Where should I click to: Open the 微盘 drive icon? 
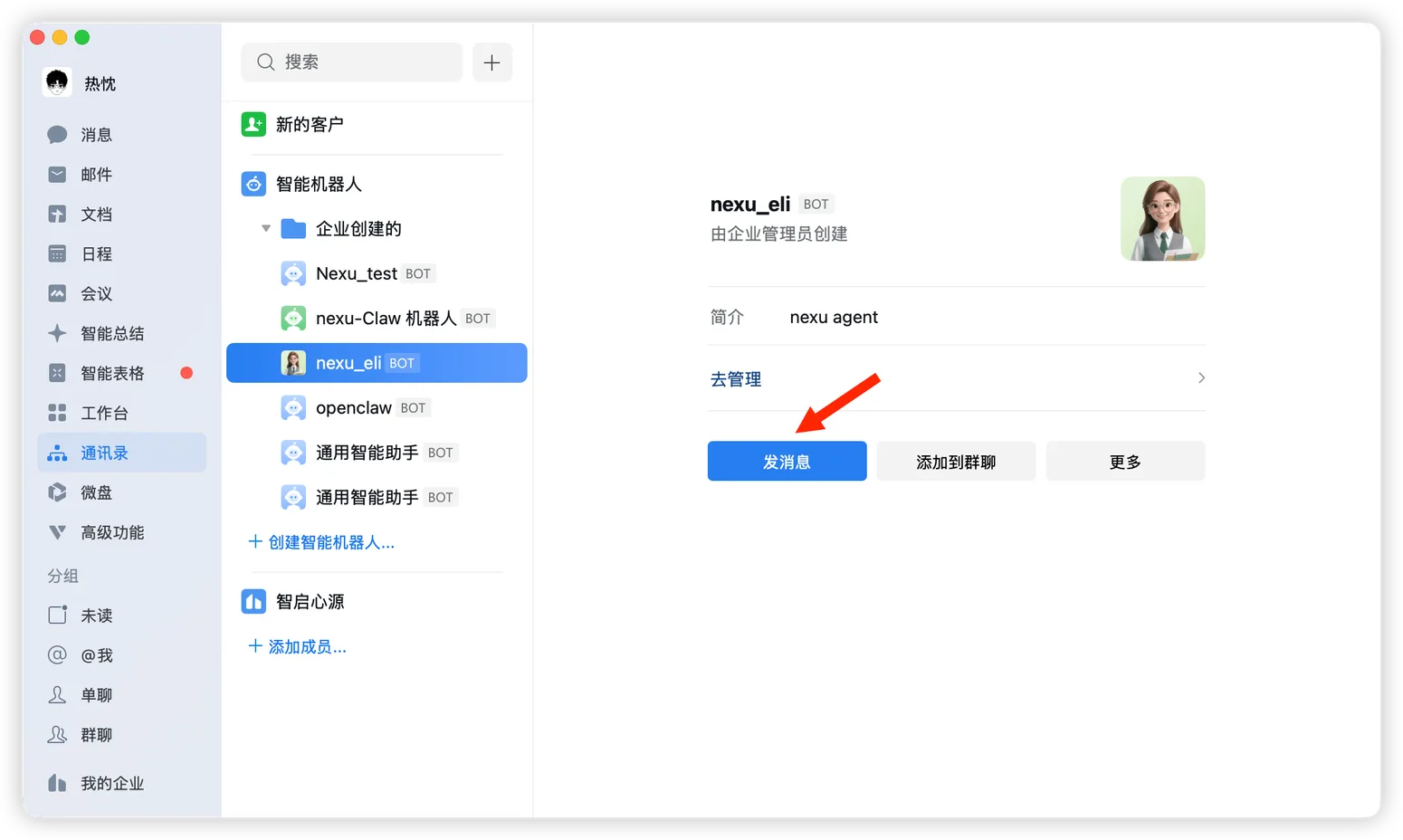[57, 492]
